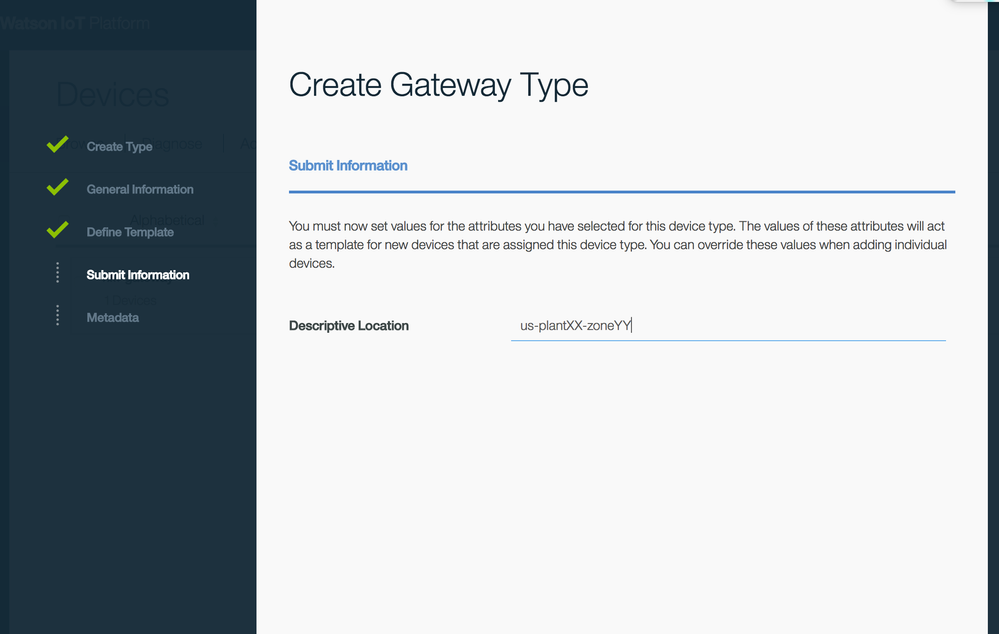Viewport: 999px width, 634px height.
Task: Click the dotted icon beside Submit Information step
Action: (x=57, y=273)
